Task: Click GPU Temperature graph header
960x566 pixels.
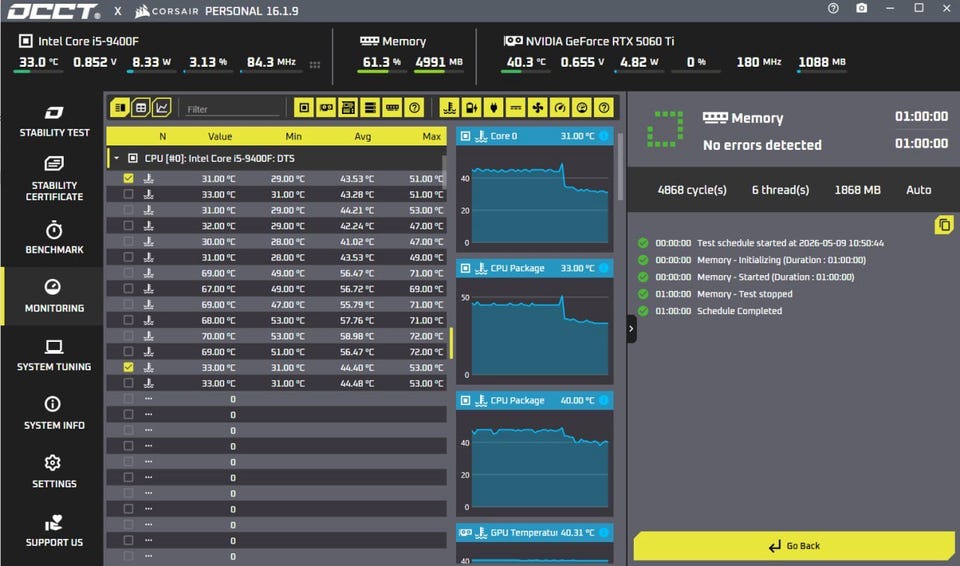Action: click(534, 533)
